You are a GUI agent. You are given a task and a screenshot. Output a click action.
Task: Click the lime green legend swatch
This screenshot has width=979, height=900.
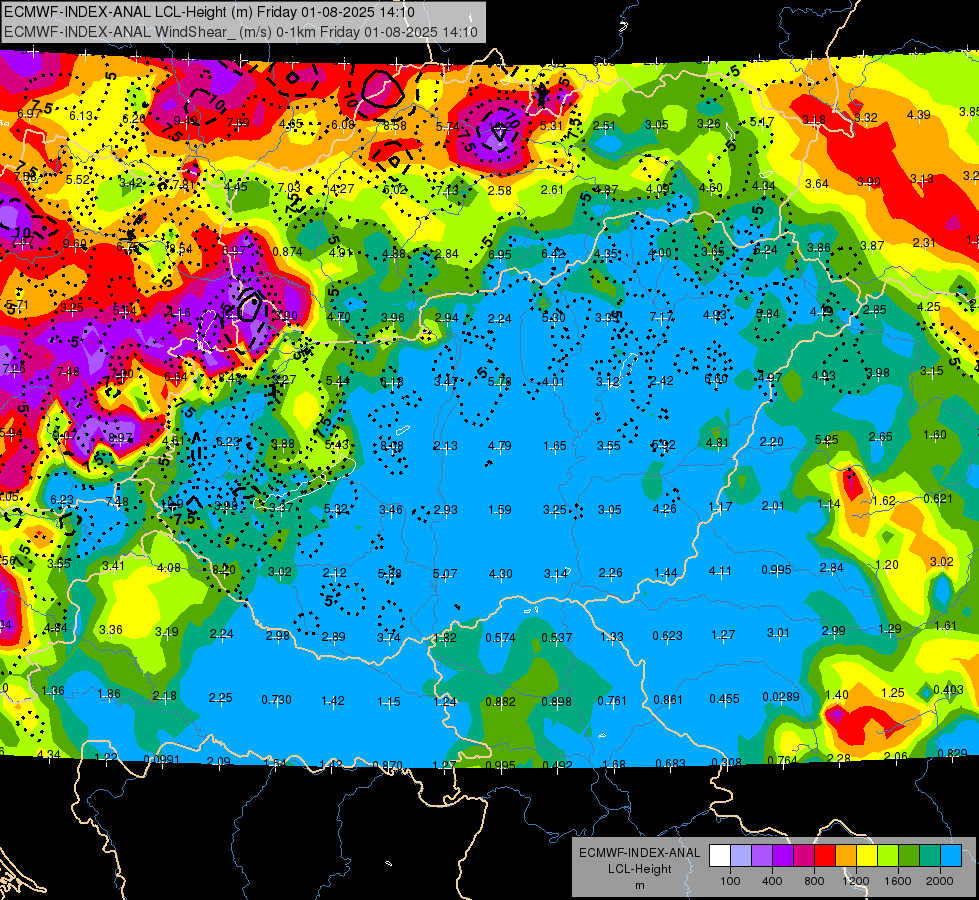(x=888, y=856)
